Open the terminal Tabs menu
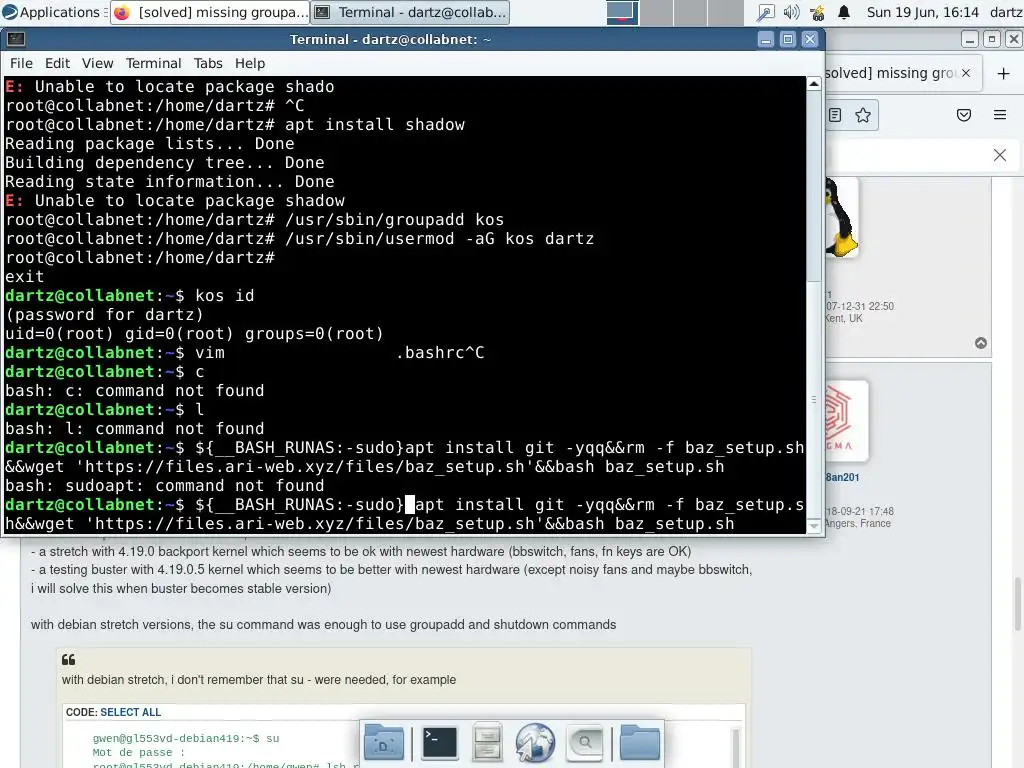The image size is (1024, 768). pos(208,63)
